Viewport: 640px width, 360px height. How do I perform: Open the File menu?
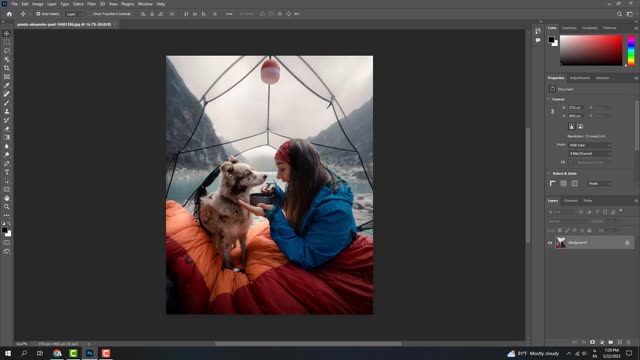(x=14, y=4)
